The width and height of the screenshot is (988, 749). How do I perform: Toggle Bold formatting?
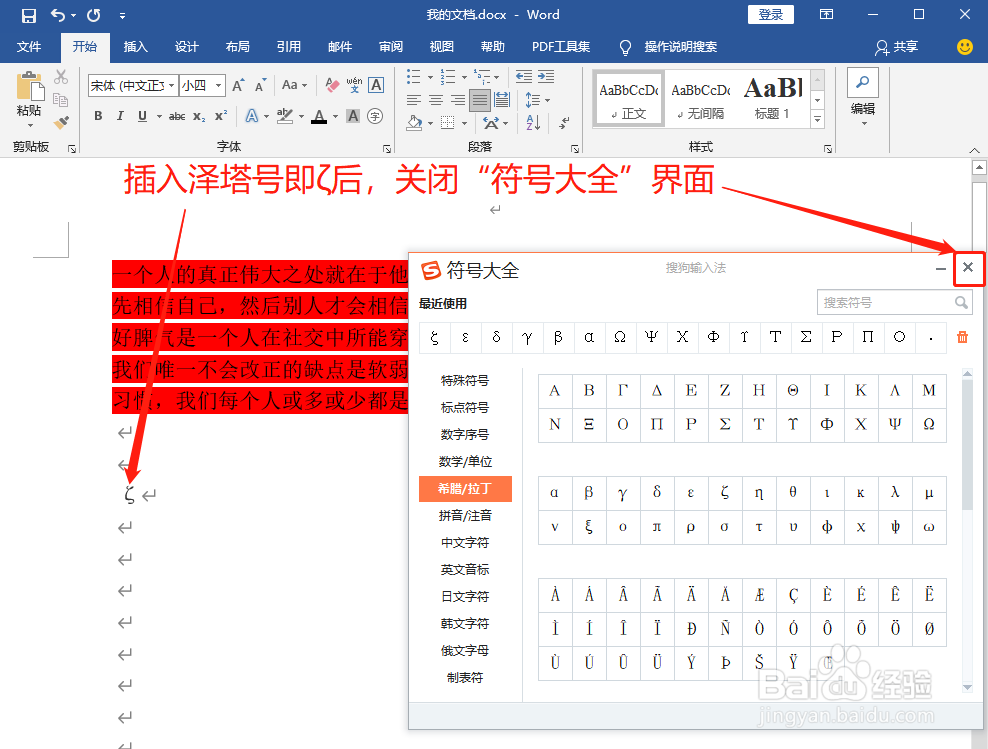98,116
